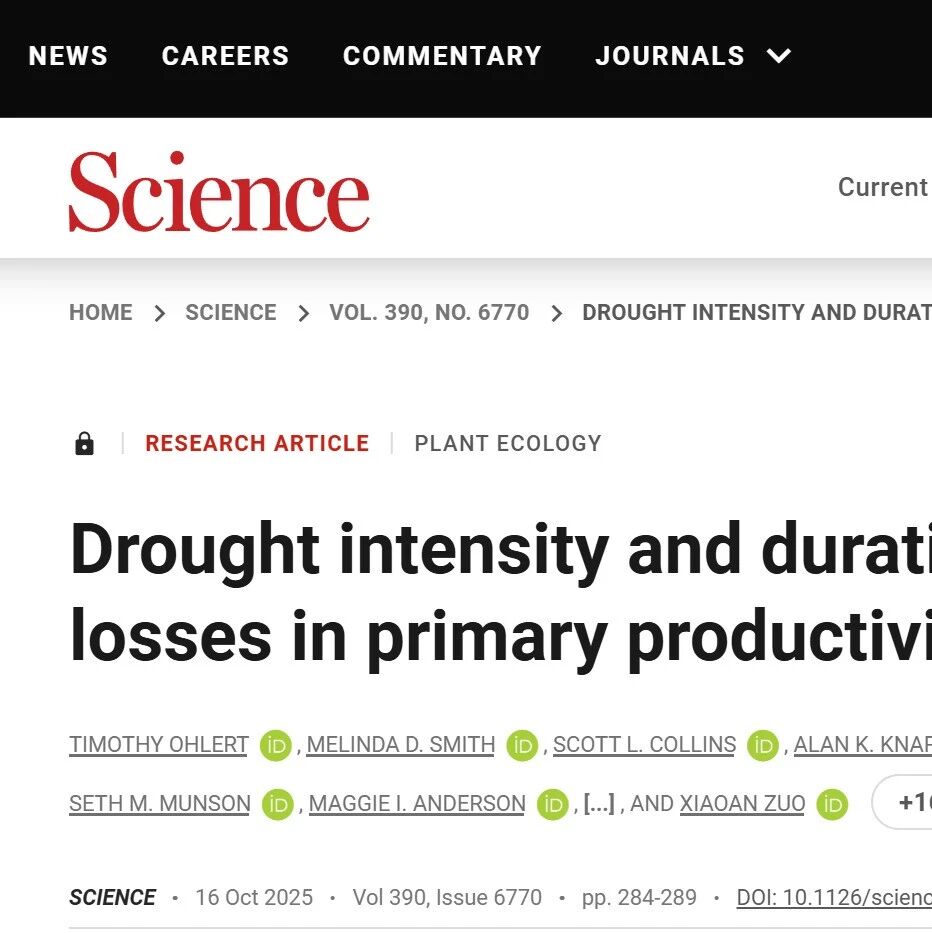This screenshot has width=932, height=933.
Task: Click the RESEARCH ARTICLE label
Action: coord(257,443)
